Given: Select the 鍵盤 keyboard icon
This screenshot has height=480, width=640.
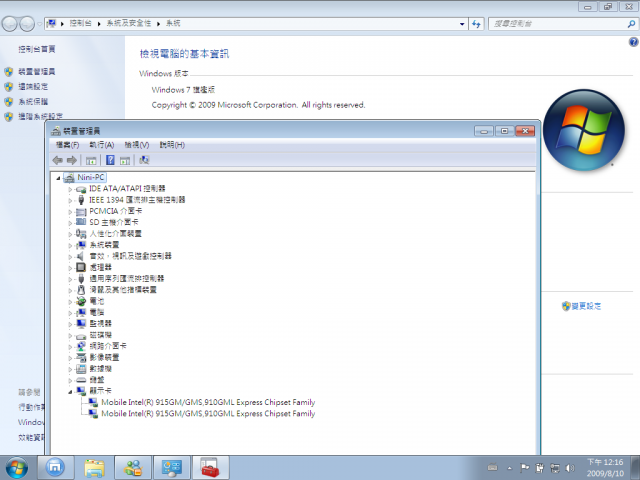Looking at the screenshot, I should coord(81,380).
